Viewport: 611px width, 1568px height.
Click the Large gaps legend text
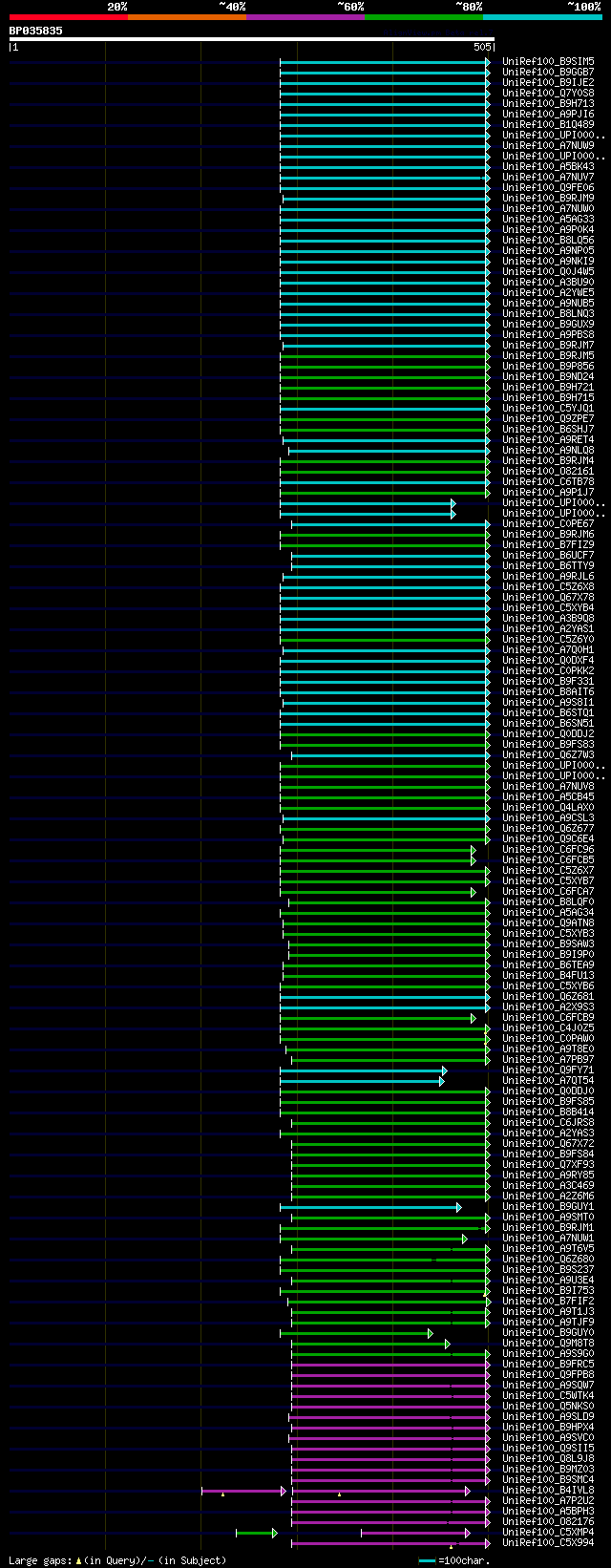tap(117, 1560)
